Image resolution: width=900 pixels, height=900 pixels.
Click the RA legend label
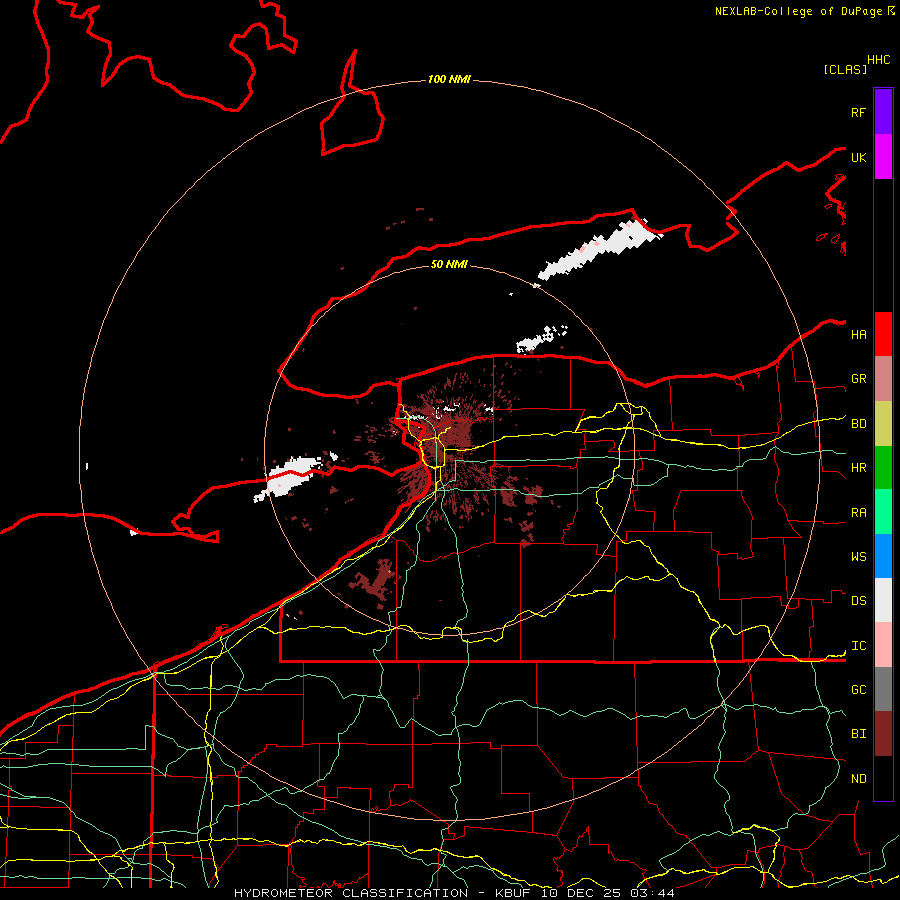[x=858, y=513]
